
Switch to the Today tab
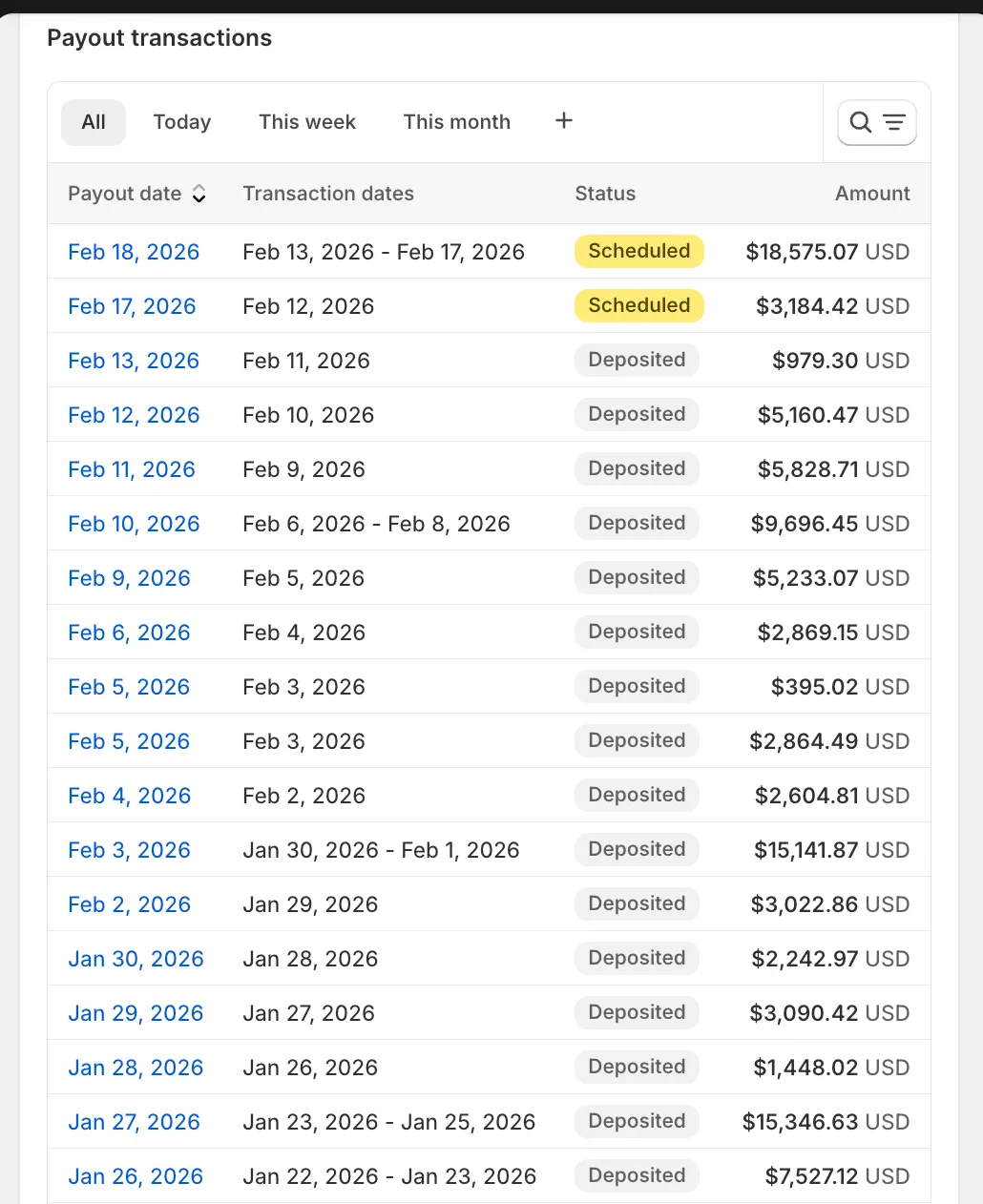click(181, 122)
